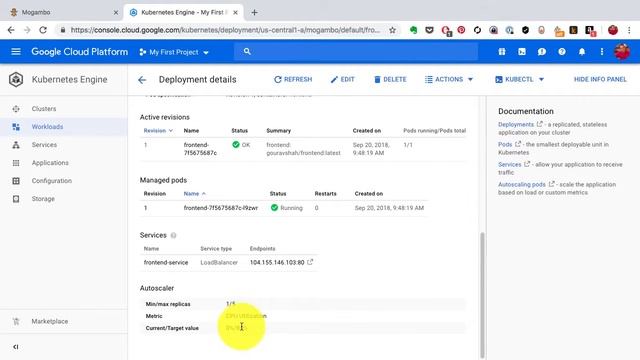Click the browser address bar URL
This screenshot has width=640, height=360.
224,30
